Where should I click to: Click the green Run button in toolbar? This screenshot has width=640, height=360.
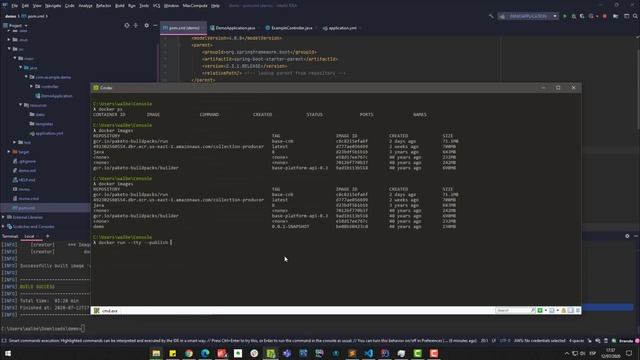(x=565, y=16)
